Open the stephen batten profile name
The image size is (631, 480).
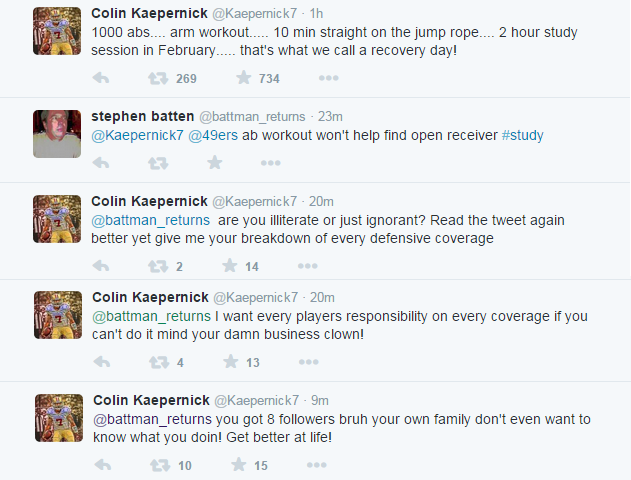pos(142,116)
